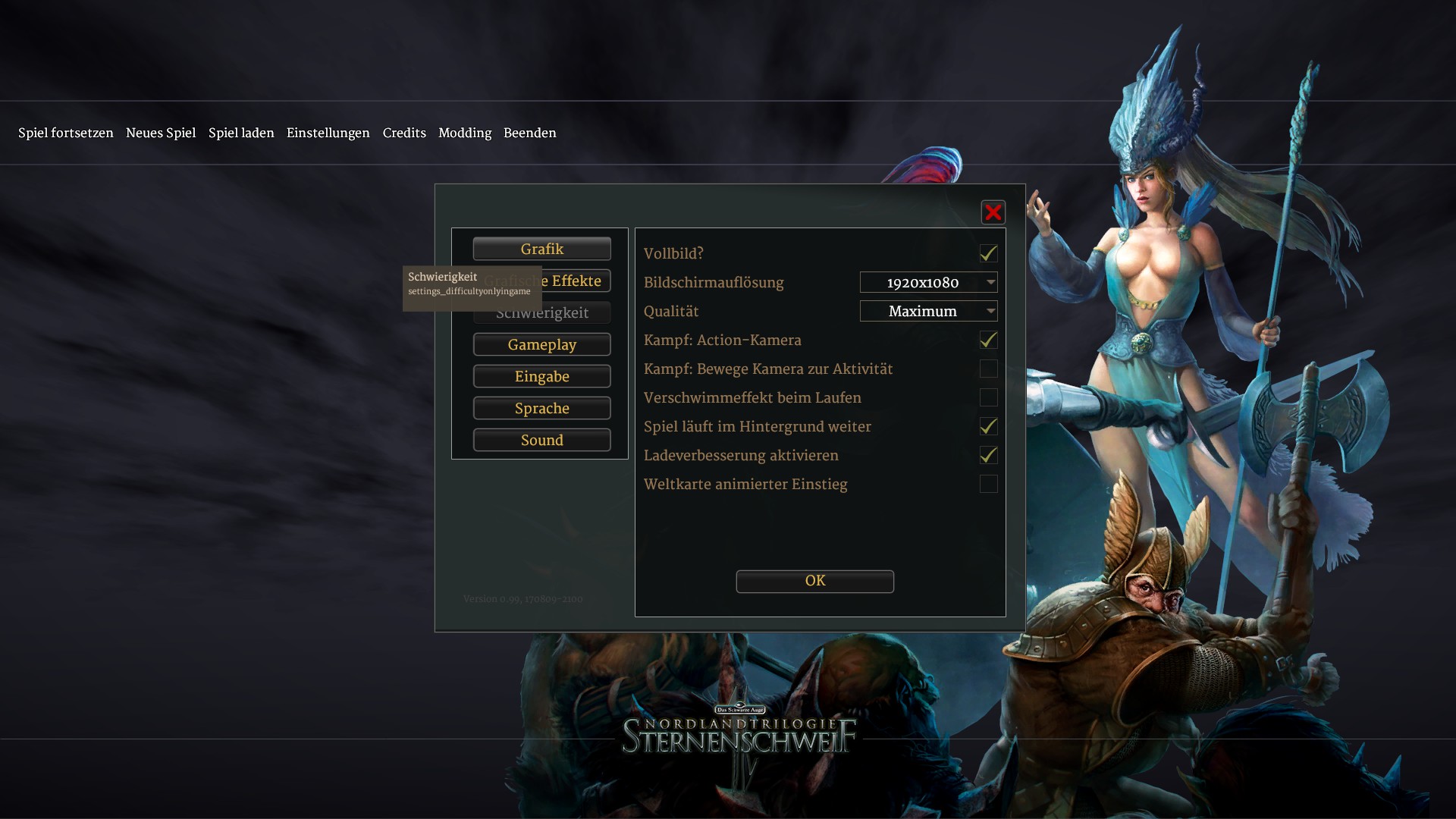Click the Version 0.99 text label

523,599
